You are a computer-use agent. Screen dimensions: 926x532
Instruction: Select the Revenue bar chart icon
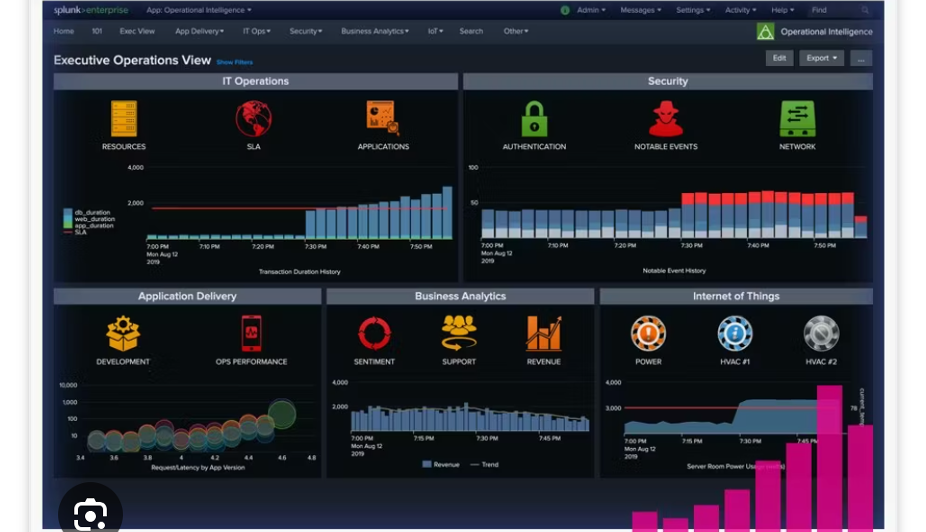click(543, 333)
